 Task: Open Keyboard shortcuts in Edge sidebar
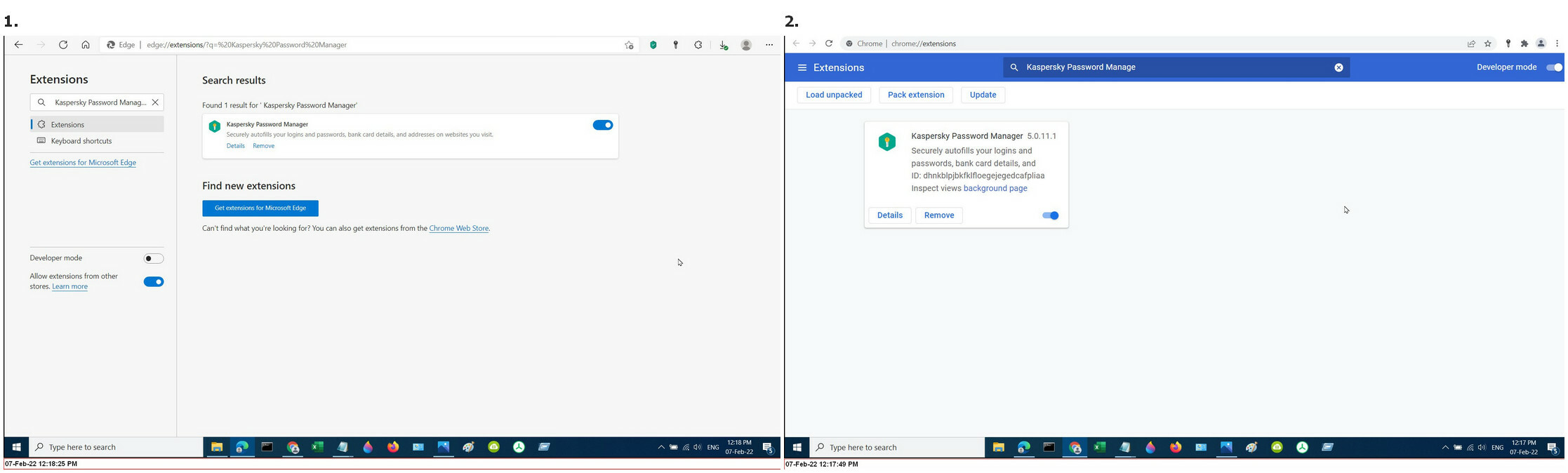97,141
